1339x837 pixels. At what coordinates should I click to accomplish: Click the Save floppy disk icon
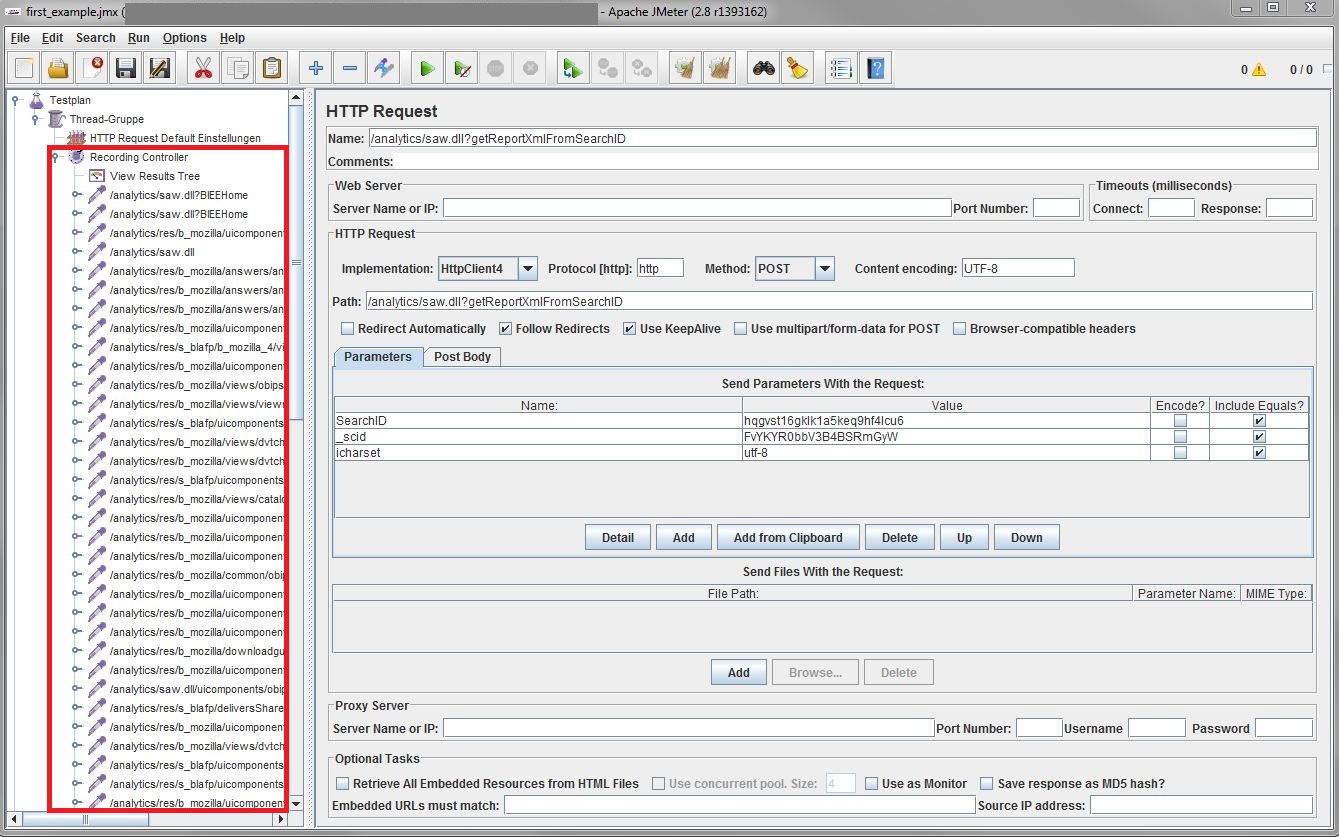point(126,69)
